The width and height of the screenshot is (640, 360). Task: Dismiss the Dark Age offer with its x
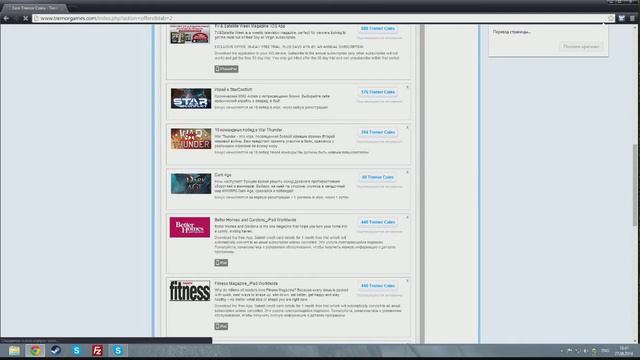tap(407, 172)
